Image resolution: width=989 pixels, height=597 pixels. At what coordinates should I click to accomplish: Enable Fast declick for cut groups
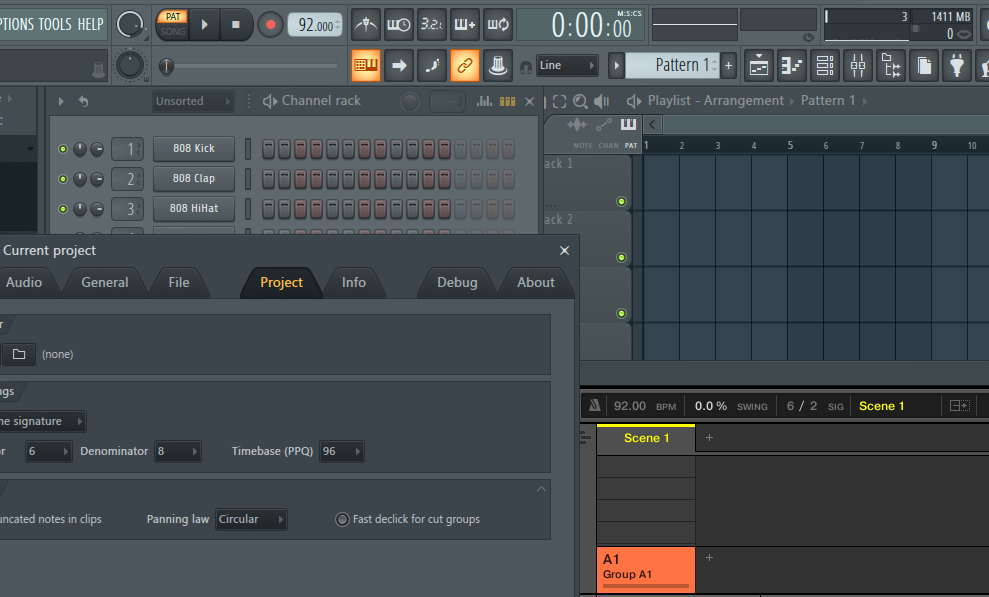343,519
